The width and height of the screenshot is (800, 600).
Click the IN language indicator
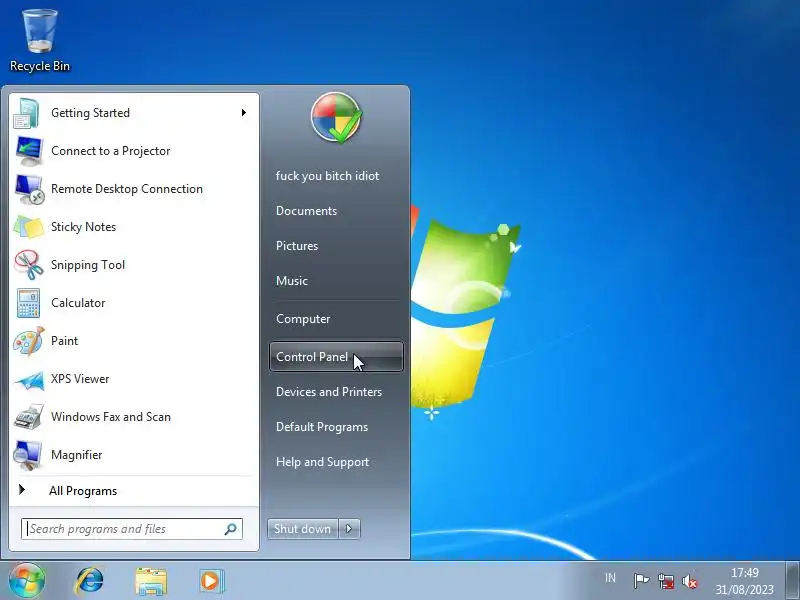pyautogui.click(x=610, y=578)
